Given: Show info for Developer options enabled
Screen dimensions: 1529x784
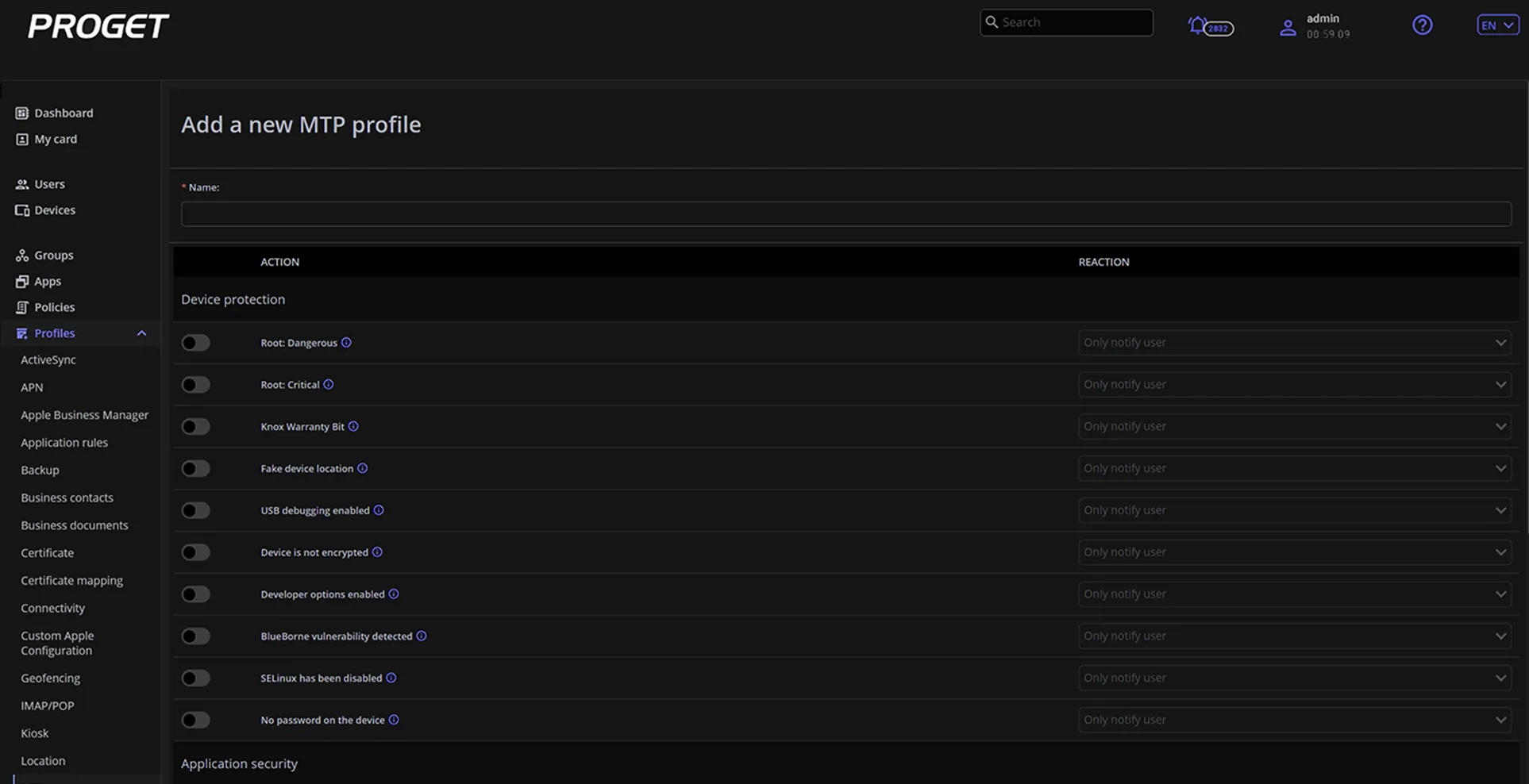Looking at the screenshot, I should coord(394,594).
